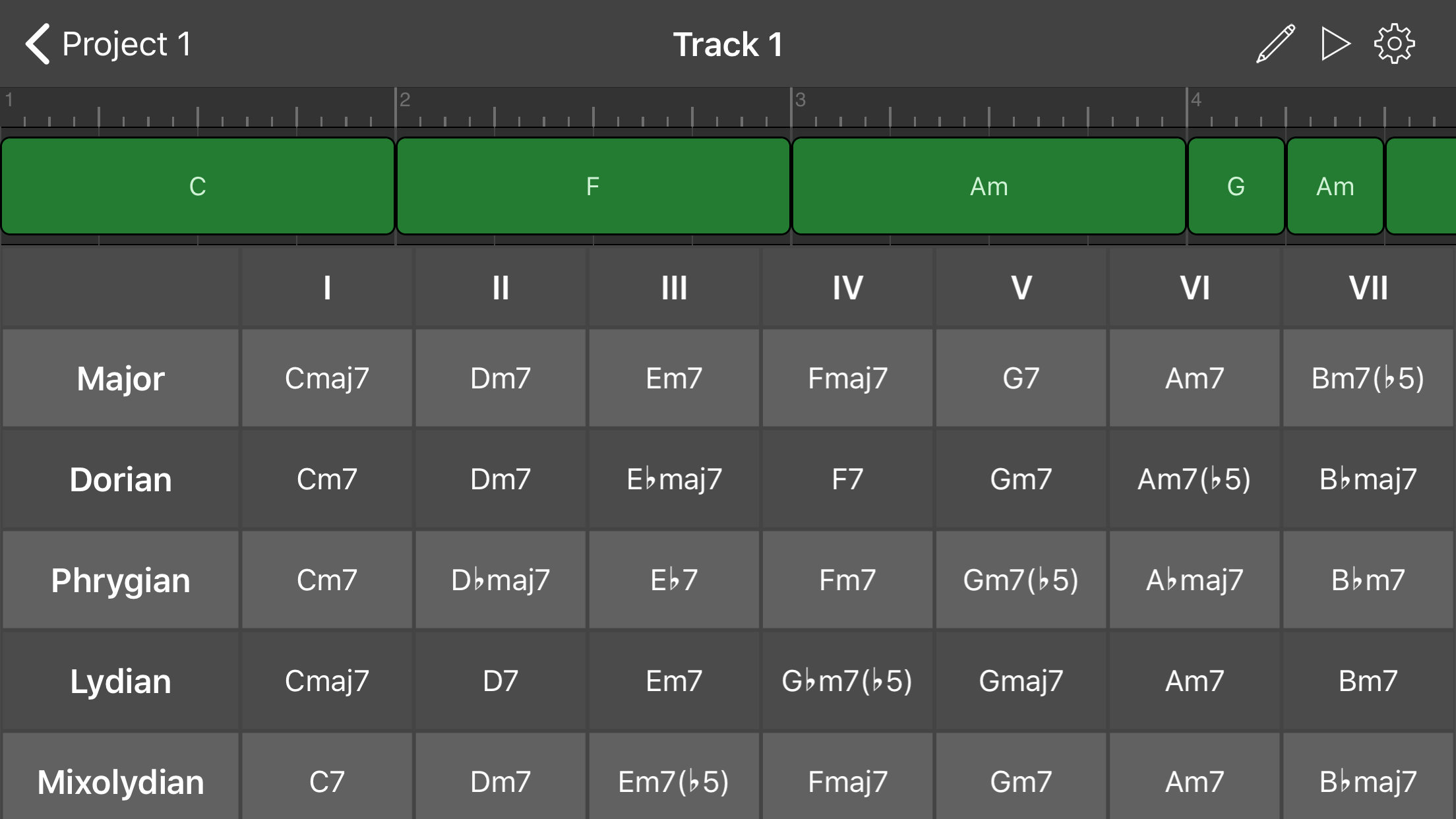Pick Gbm7(b5) from the Lydian row
Image resolution: width=1456 pixels, height=819 pixels.
coord(847,681)
